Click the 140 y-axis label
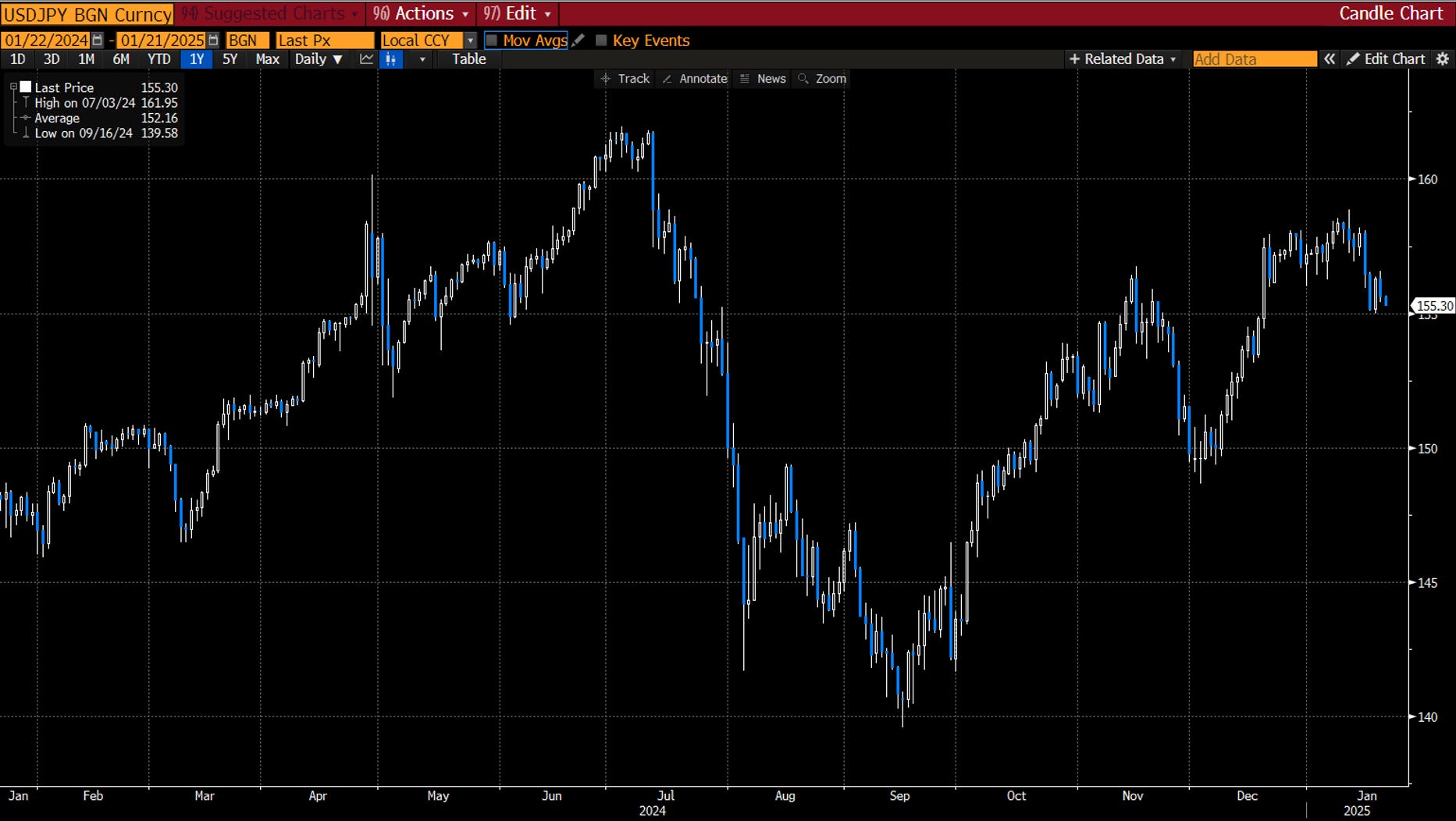The height and width of the screenshot is (821, 1456). tap(1427, 717)
